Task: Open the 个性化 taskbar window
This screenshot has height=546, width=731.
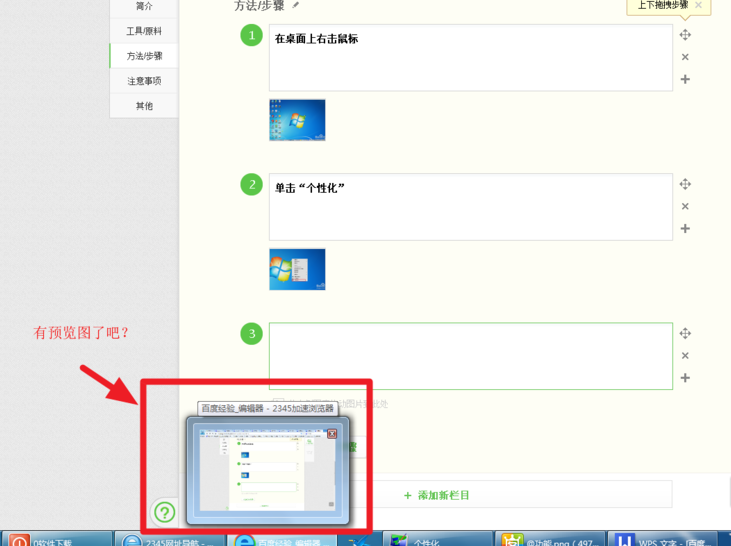Action: click(437, 539)
